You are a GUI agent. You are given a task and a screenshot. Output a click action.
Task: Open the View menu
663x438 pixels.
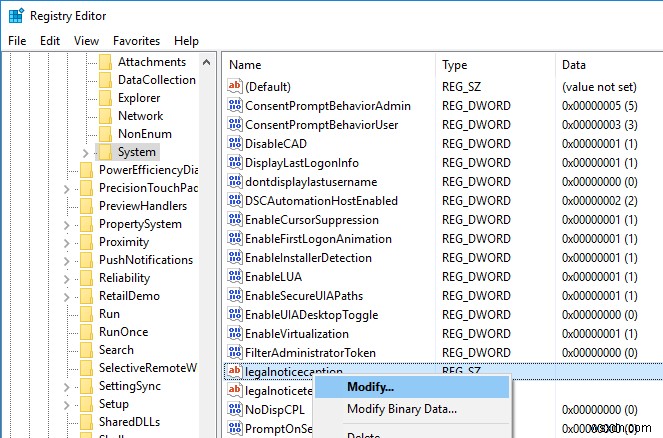click(86, 41)
